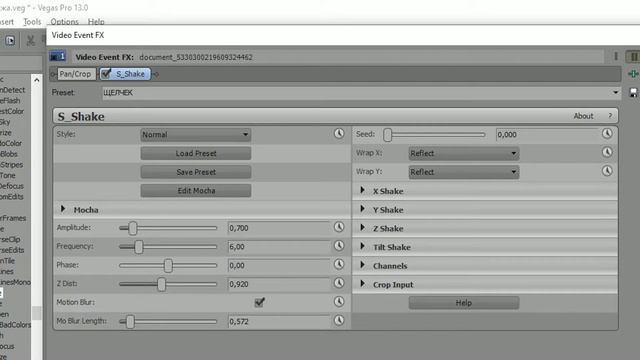Viewport: 640px width, 360px height.
Task: Click the Seed value field 0,000
Action: [x=547, y=135]
